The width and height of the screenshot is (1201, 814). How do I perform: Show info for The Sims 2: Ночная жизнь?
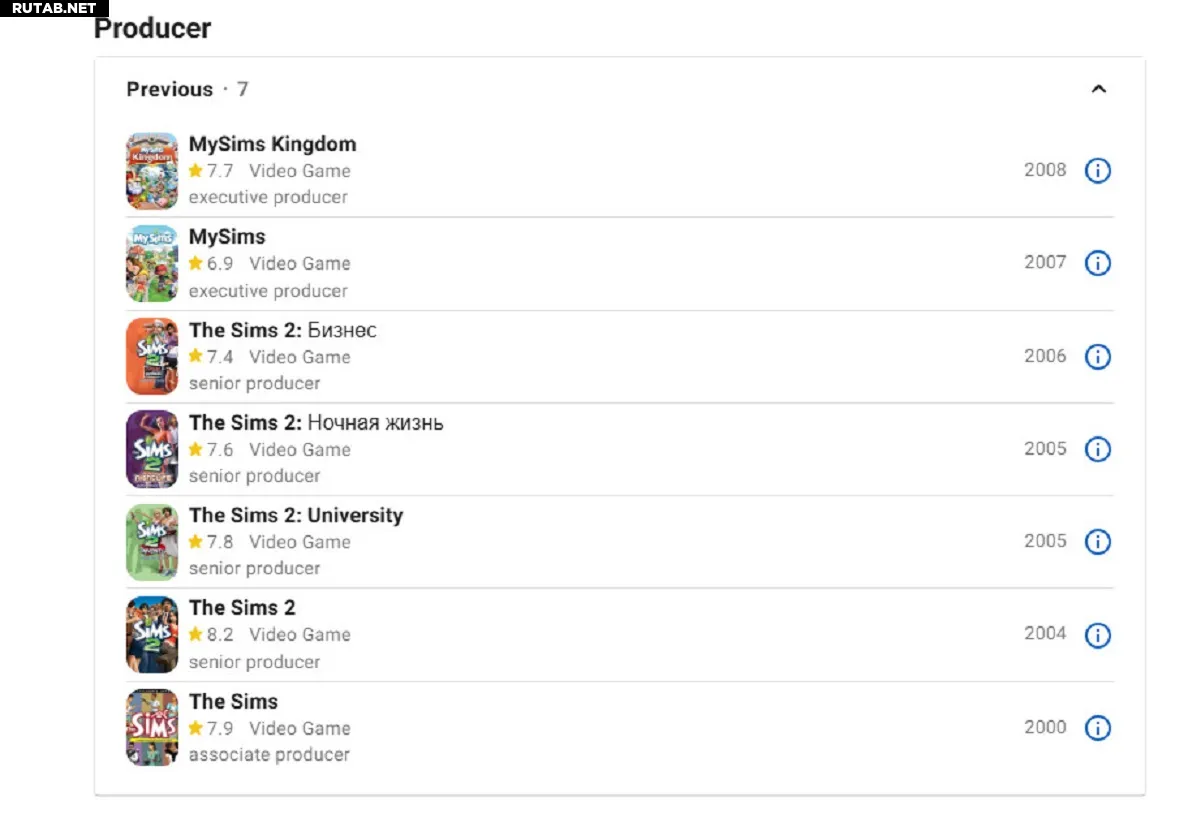pyautogui.click(x=1098, y=450)
